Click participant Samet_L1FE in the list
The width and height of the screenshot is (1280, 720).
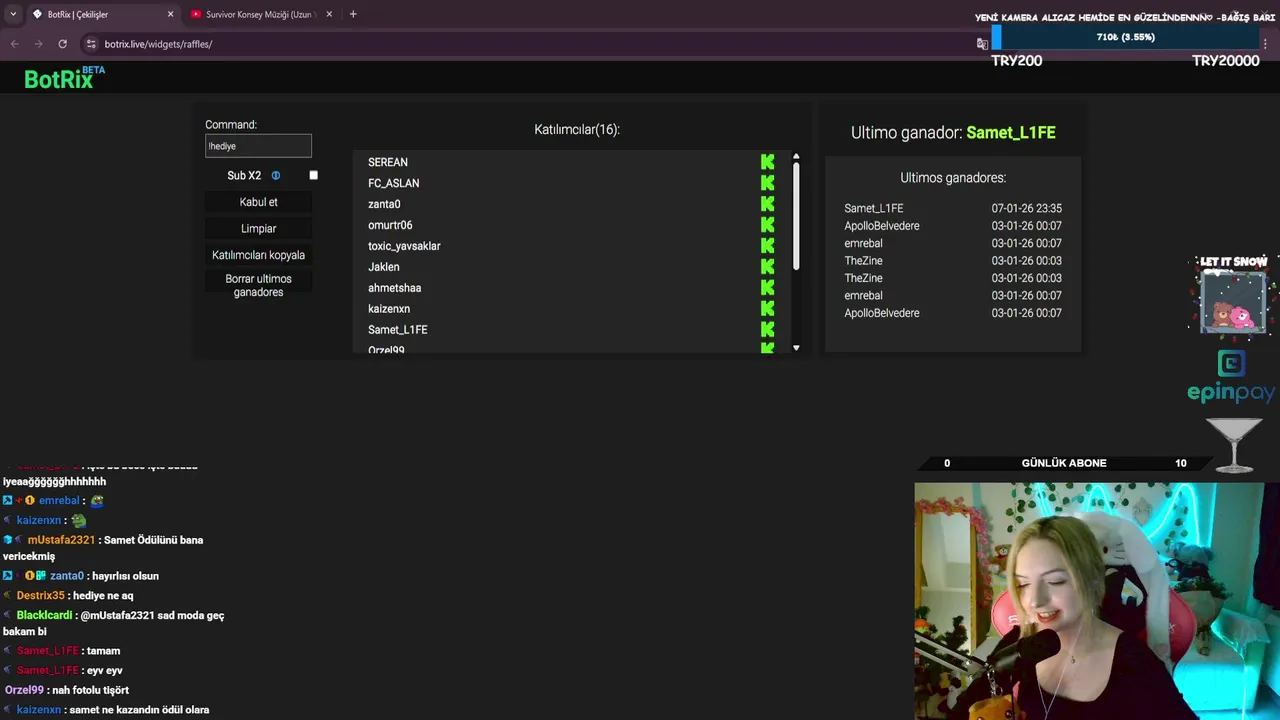pyautogui.click(x=397, y=330)
